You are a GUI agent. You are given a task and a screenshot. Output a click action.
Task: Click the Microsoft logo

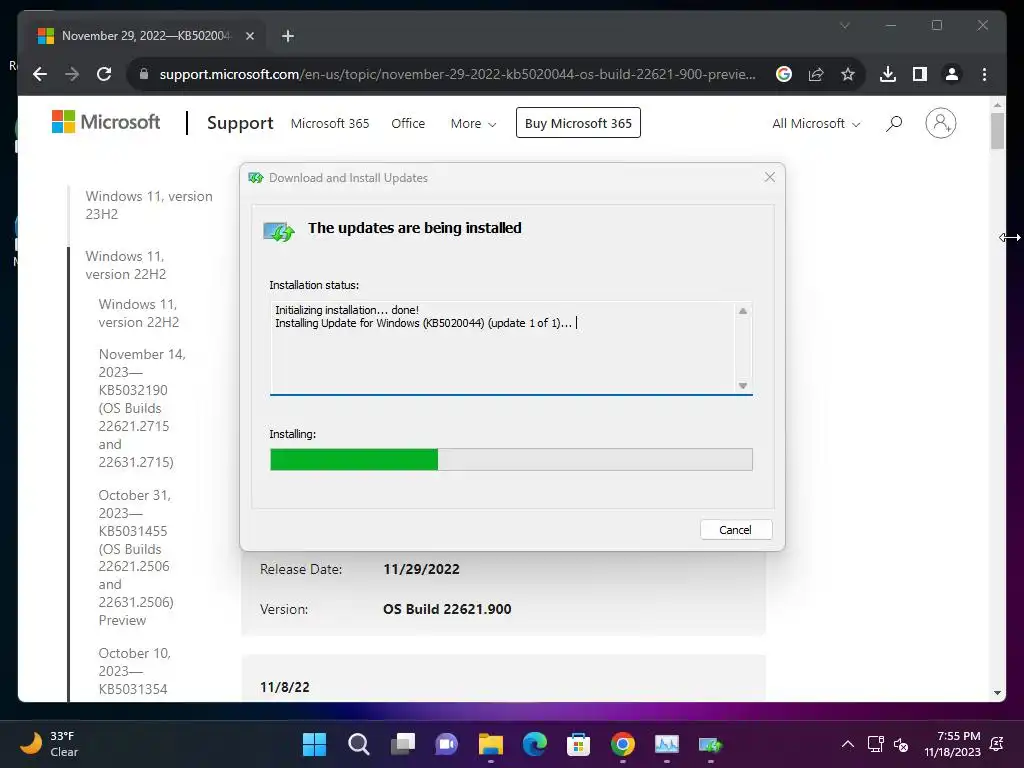(x=106, y=122)
